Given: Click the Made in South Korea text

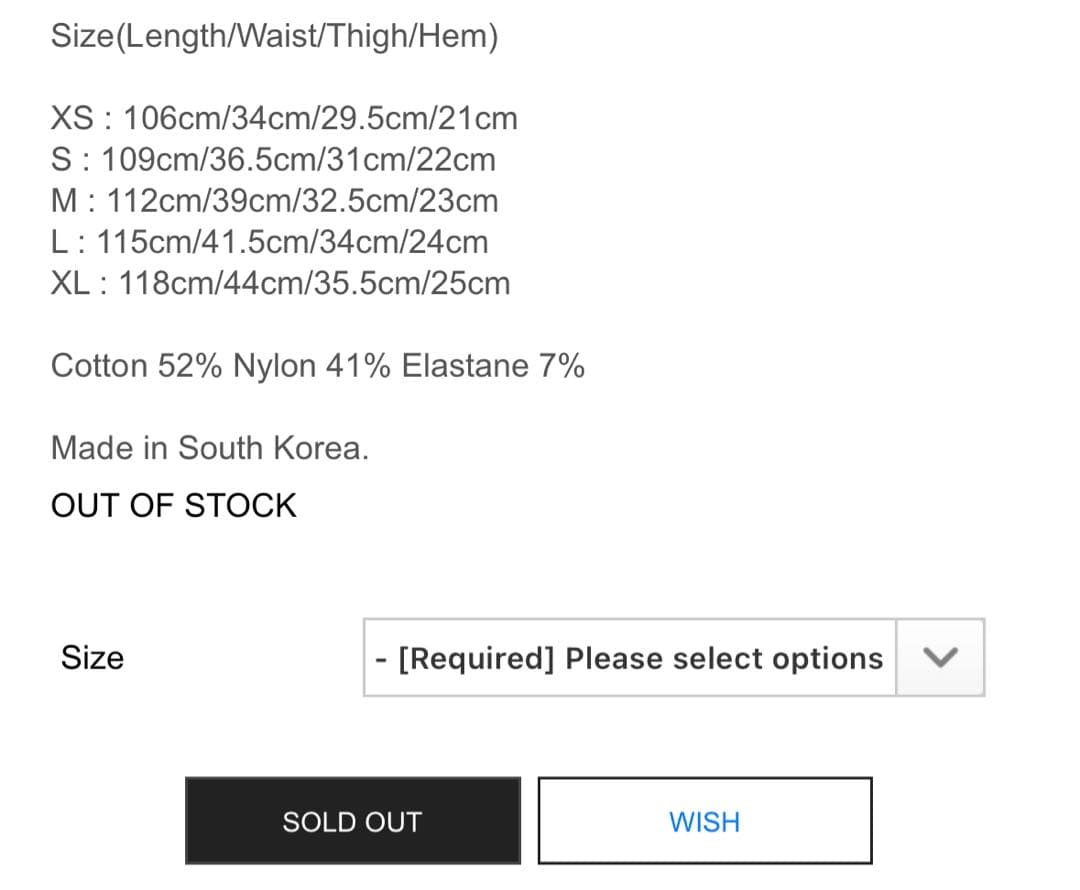Looking at the screenshot, I should click(x=210, y=447).
